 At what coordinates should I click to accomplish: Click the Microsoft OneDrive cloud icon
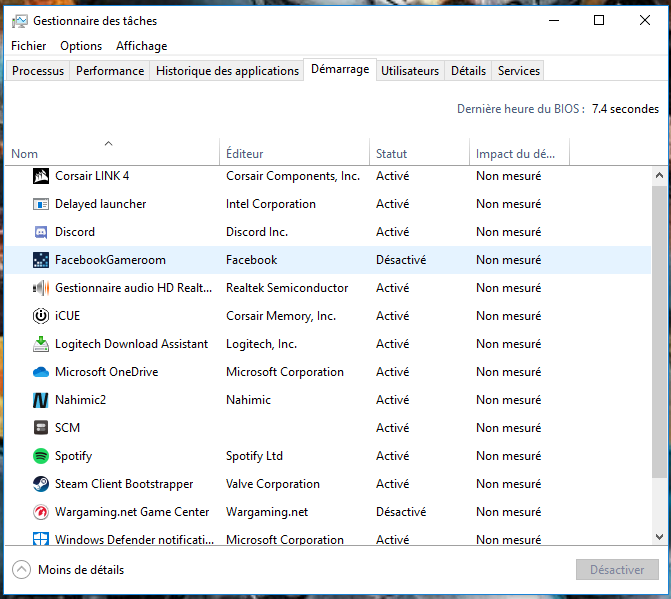[41, 372]
